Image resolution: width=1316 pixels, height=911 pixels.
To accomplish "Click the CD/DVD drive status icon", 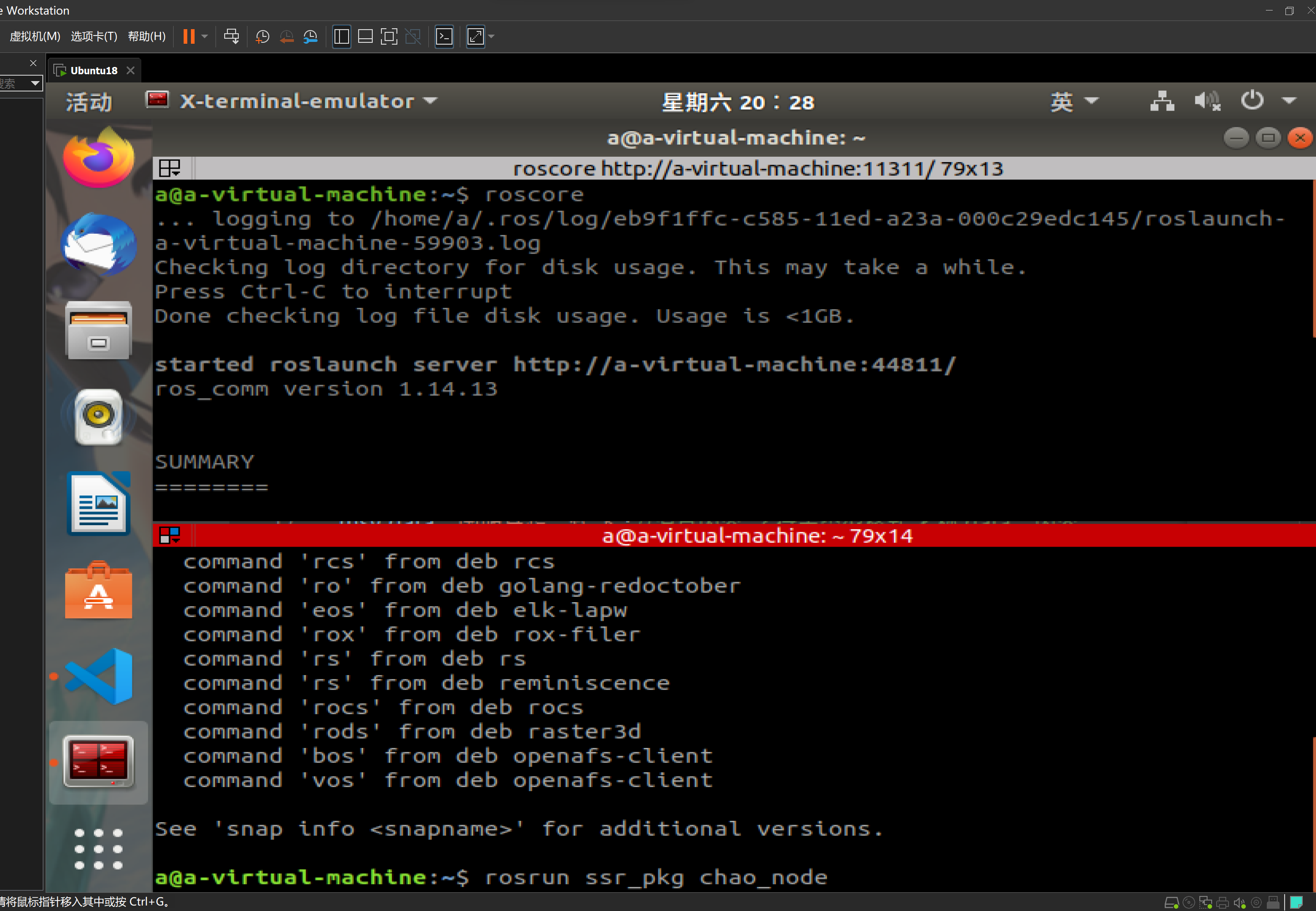I will [x=1189, y=902].
